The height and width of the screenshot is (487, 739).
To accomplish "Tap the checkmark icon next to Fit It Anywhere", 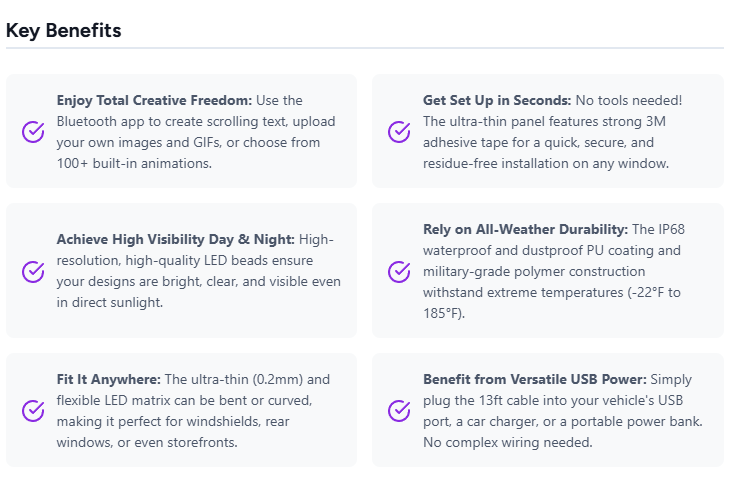I will 33,410.
